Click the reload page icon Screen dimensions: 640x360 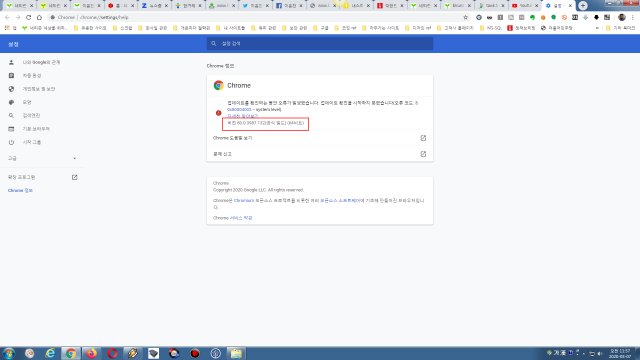coord(29,17)
